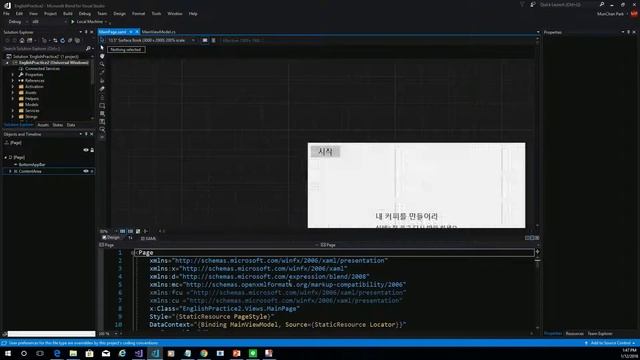Viewport: 640px width, 360px height.
Task: Collapse [Page] in Objects and Timeline
Action: pyautogui.click(x=5, y=158)
